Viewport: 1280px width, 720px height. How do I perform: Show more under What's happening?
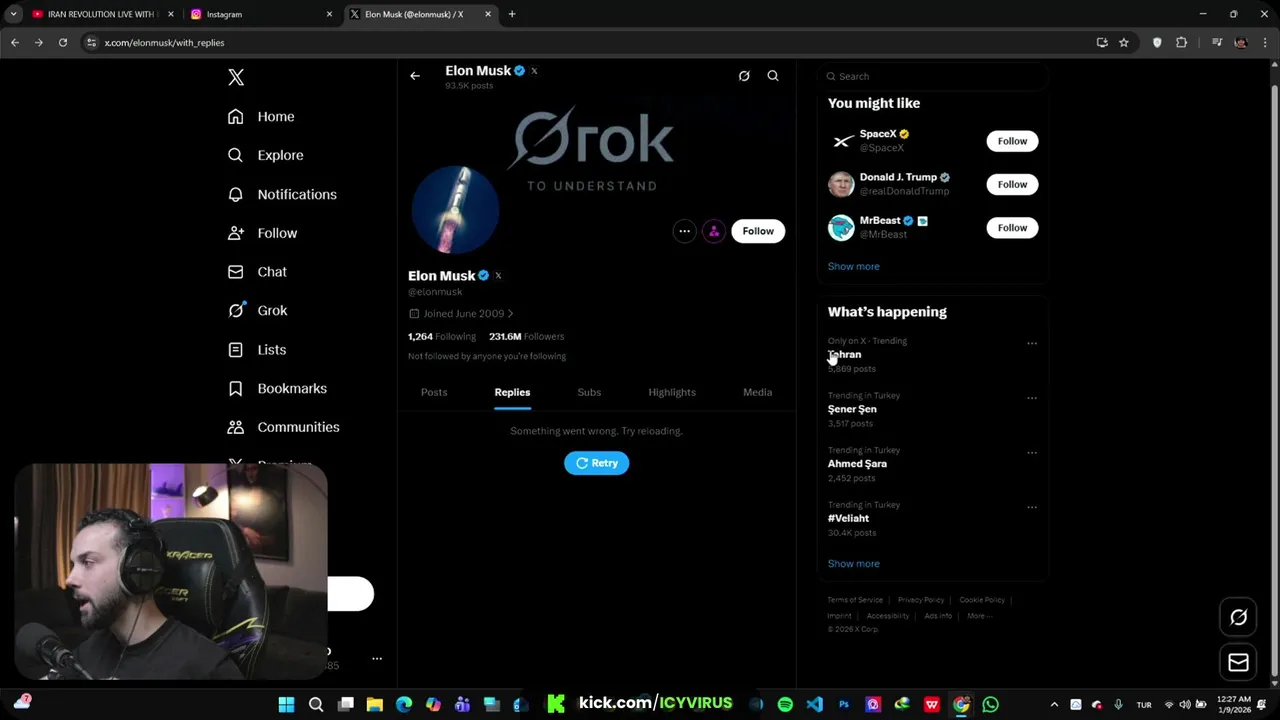tap(854, 564)
